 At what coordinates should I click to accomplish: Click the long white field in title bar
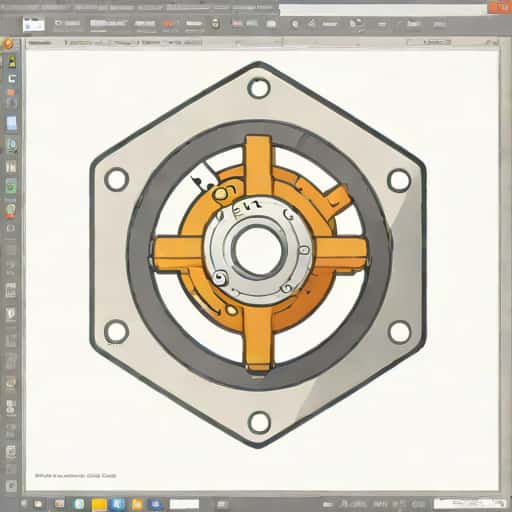coord(383,10)
